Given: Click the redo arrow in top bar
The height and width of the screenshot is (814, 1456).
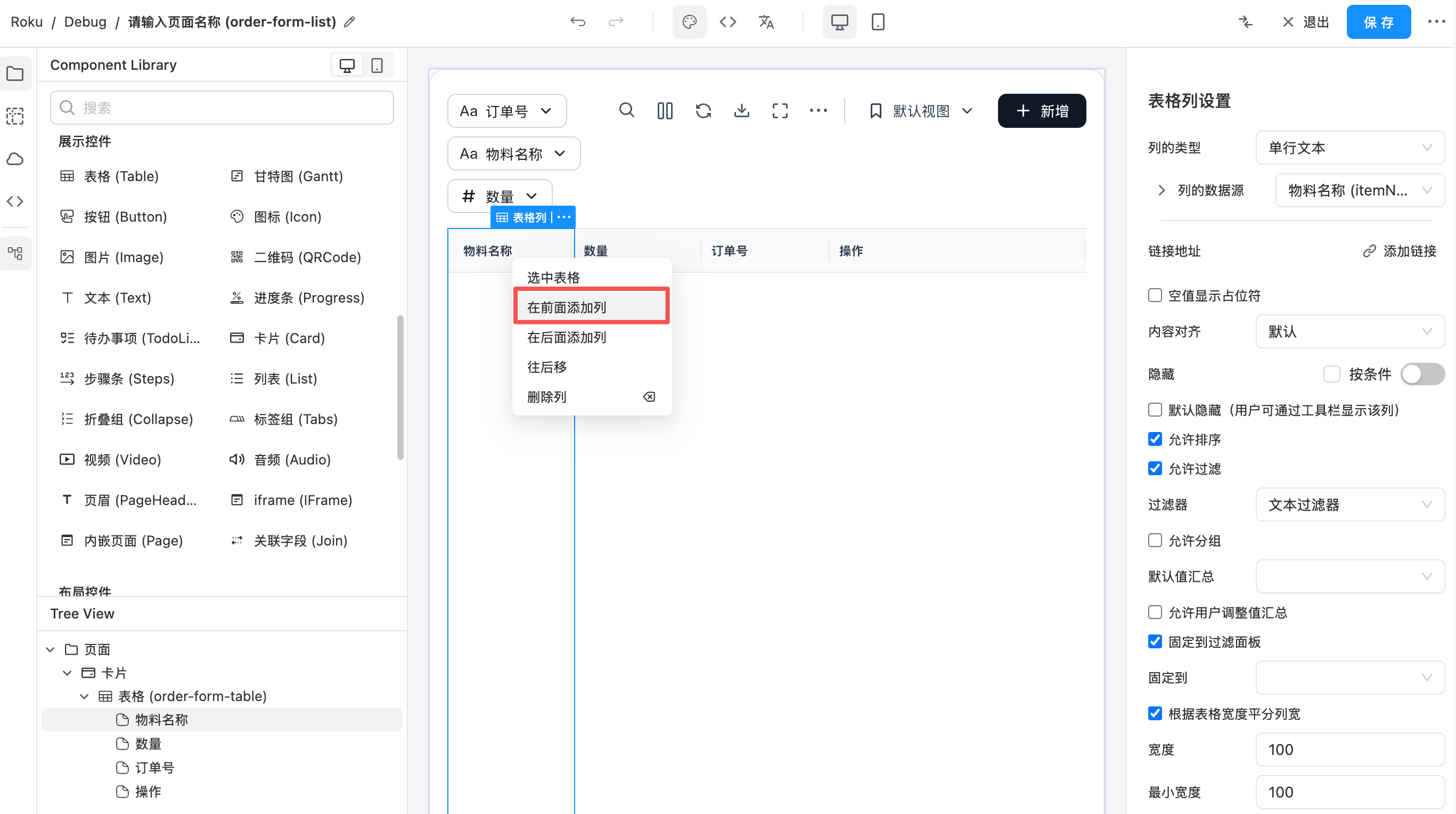Looking at the screenshot, I should pyautogui.click(x=616, y=22).
